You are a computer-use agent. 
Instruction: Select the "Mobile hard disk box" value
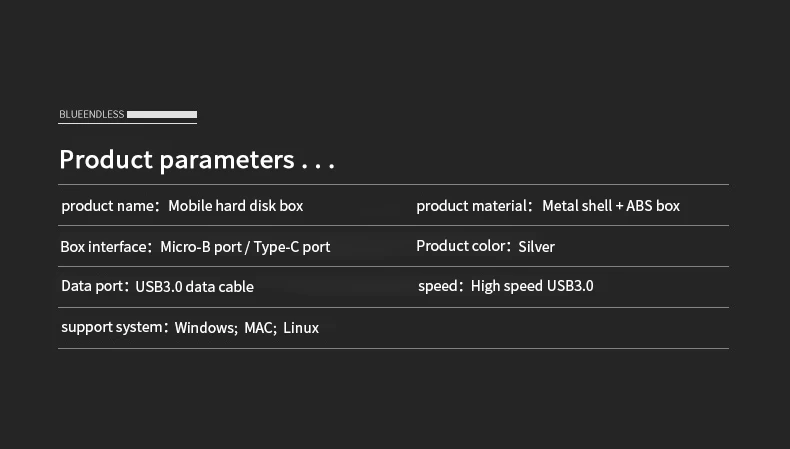235,206
